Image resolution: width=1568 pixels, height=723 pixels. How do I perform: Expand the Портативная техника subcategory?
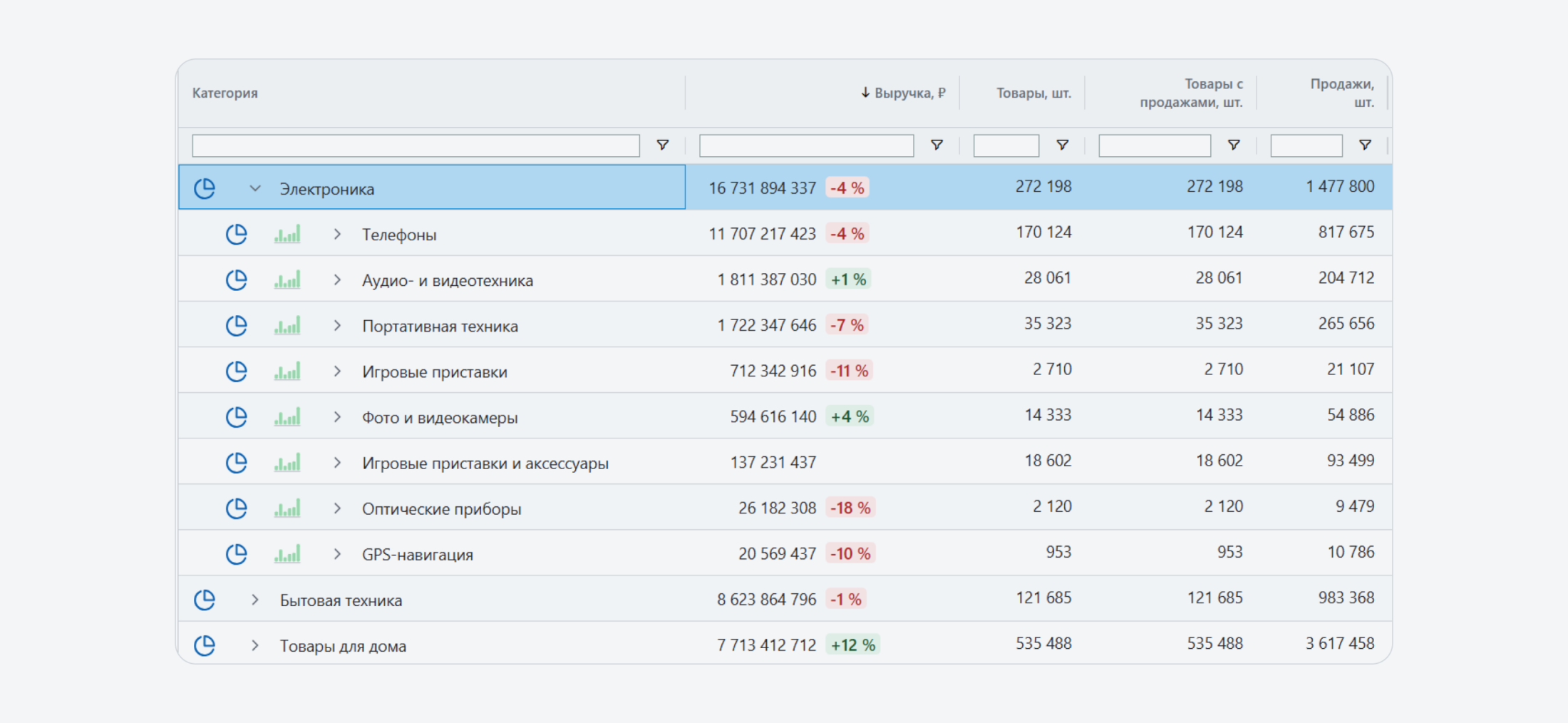[x=337, y=325]
